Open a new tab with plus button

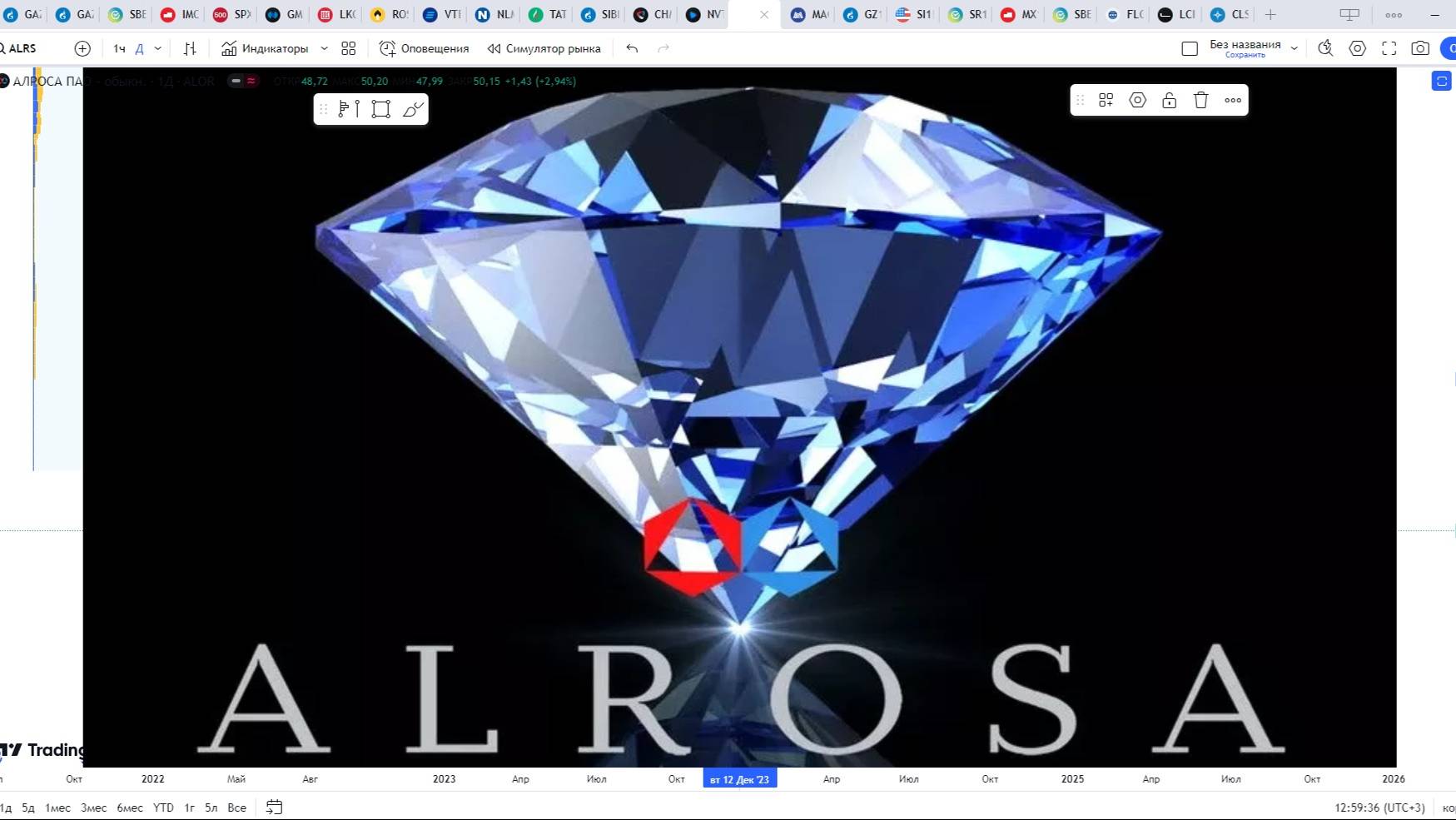1270,14
